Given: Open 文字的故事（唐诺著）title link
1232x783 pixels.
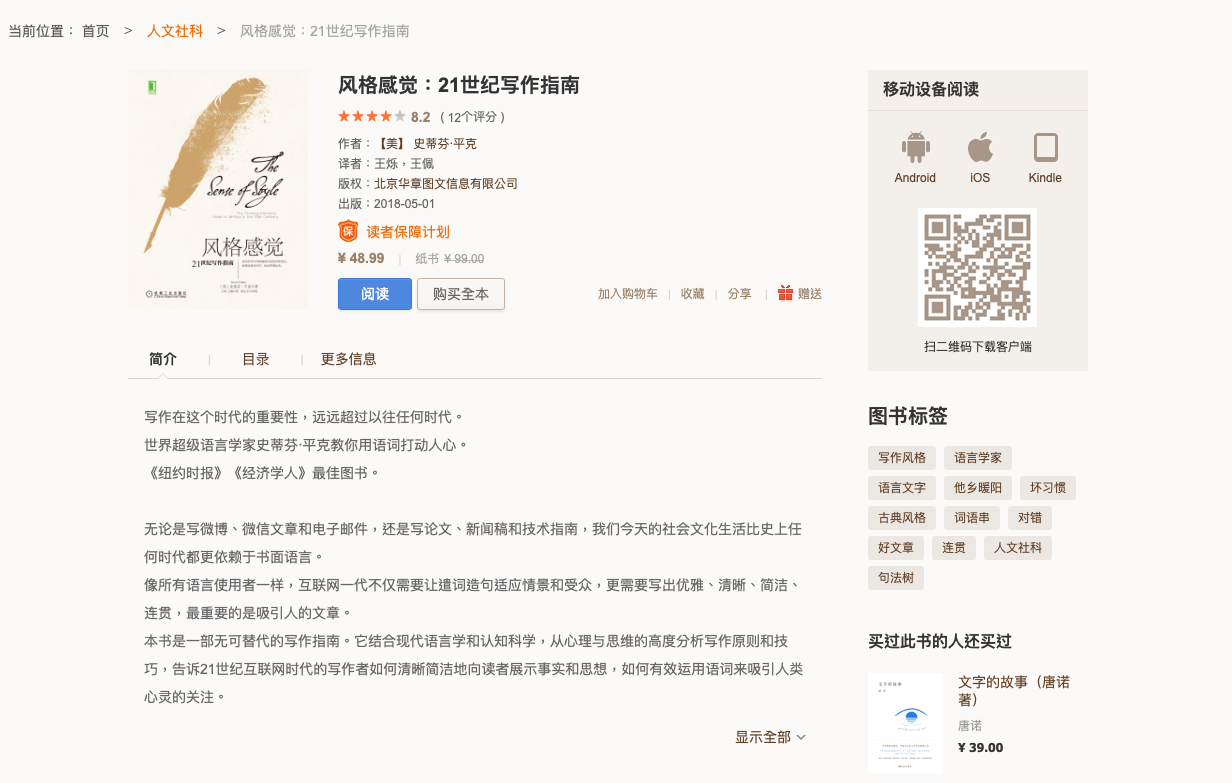Looking at the screenshot, I should [x=1014, y=690].
